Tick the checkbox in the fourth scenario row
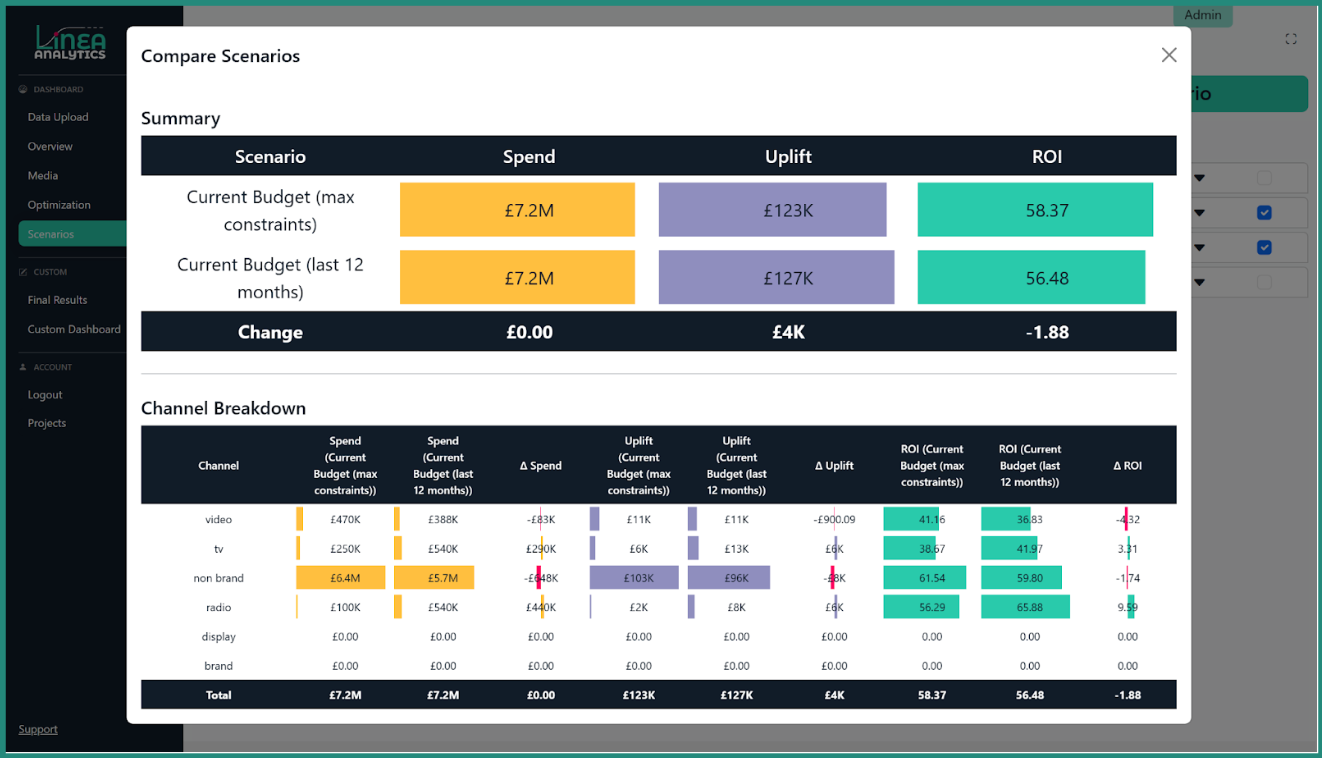 pos(1264,282)
